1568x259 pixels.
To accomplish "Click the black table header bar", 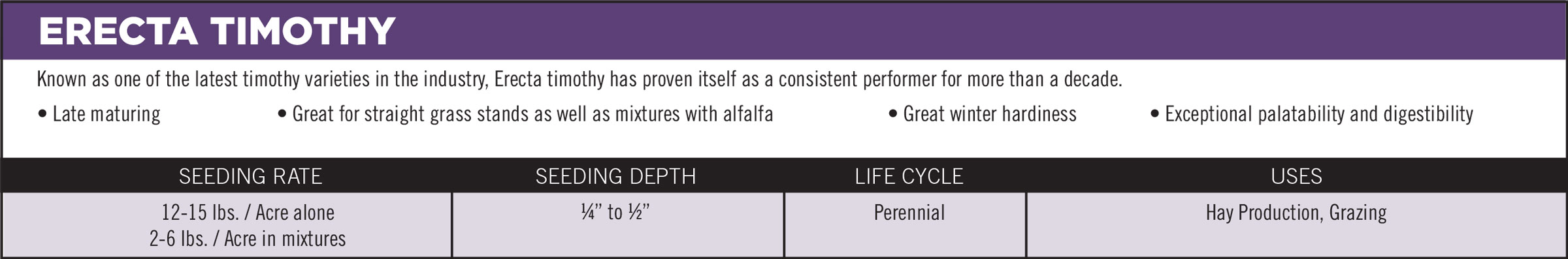I will tap(784, 175).
